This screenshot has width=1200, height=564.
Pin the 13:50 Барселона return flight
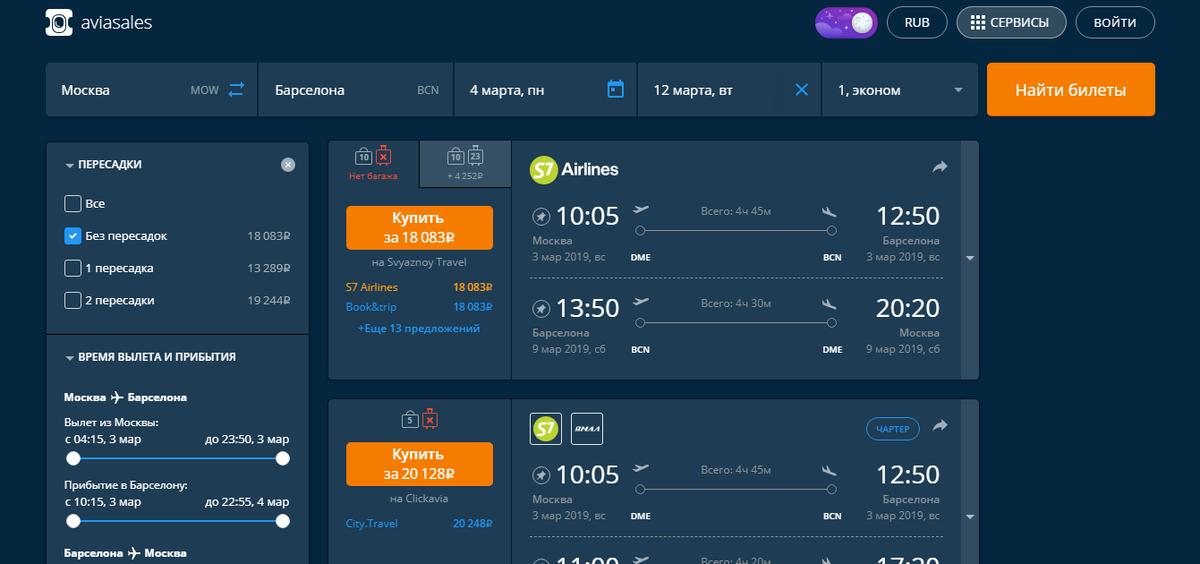[540, 308]
